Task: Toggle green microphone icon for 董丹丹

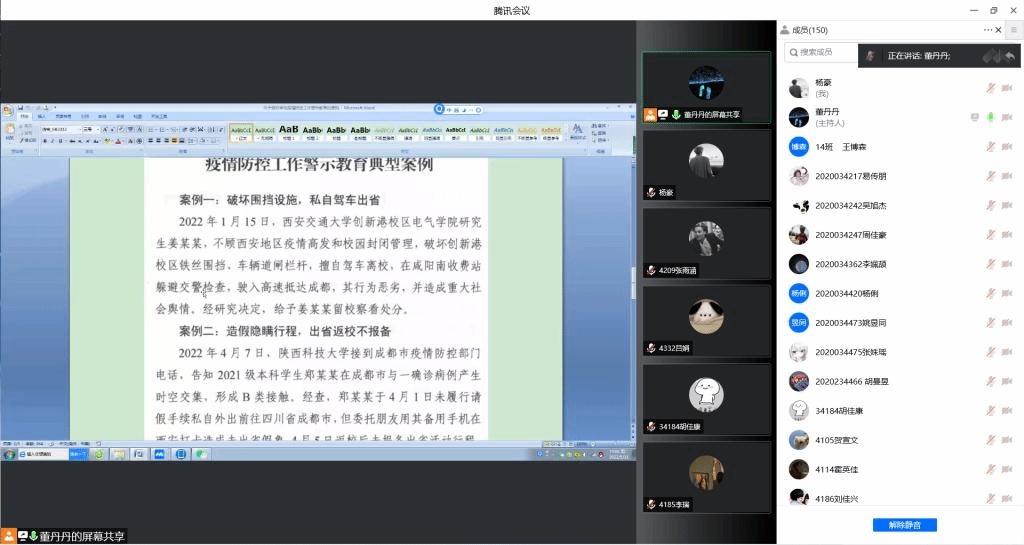Action: coord(990,117)
